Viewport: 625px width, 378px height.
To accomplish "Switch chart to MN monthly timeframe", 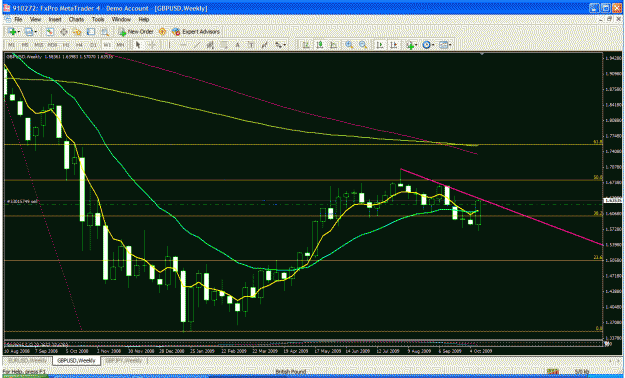I will [120, 45].
